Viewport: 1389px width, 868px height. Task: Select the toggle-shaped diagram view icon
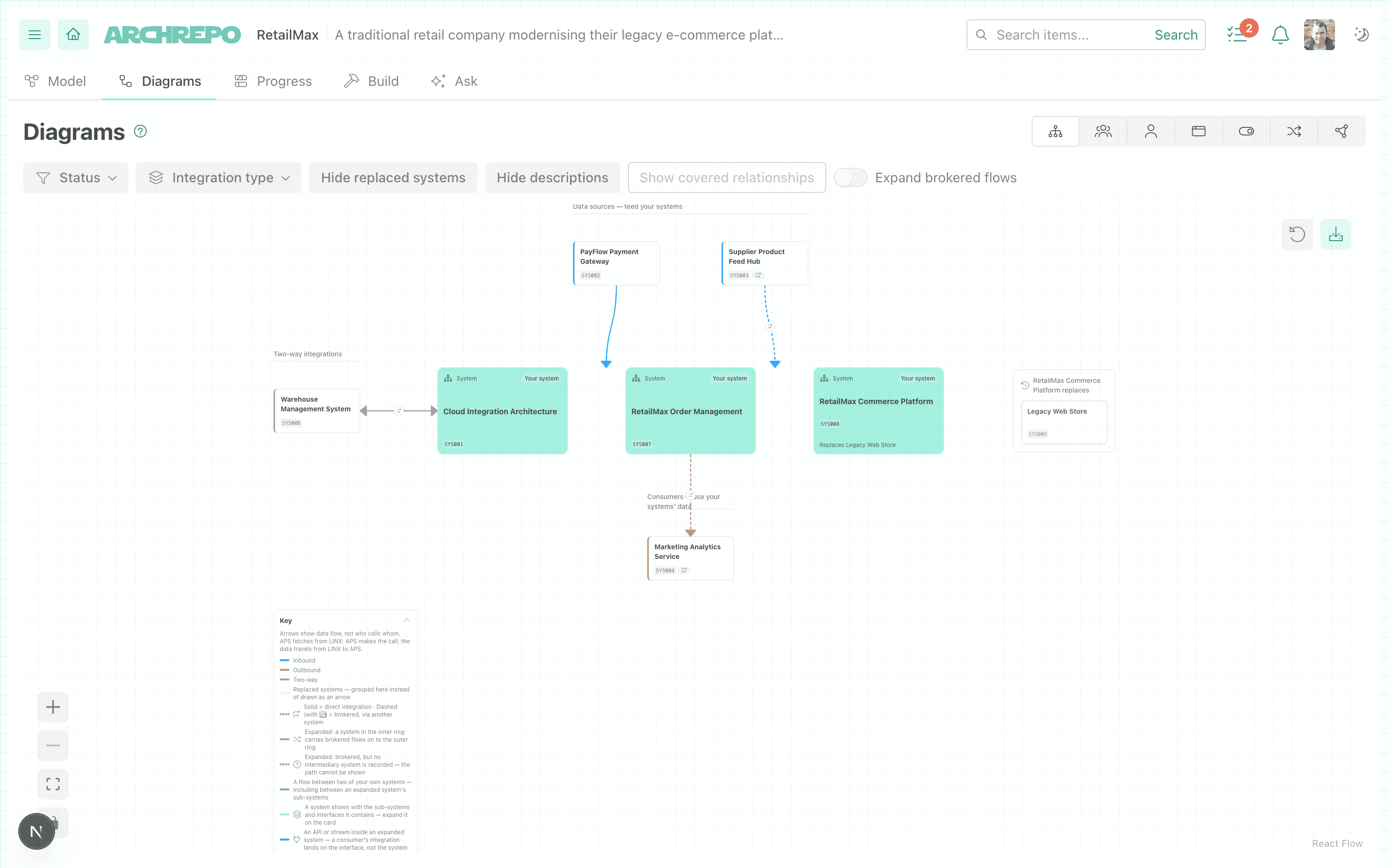click(x=1246, y=132)
